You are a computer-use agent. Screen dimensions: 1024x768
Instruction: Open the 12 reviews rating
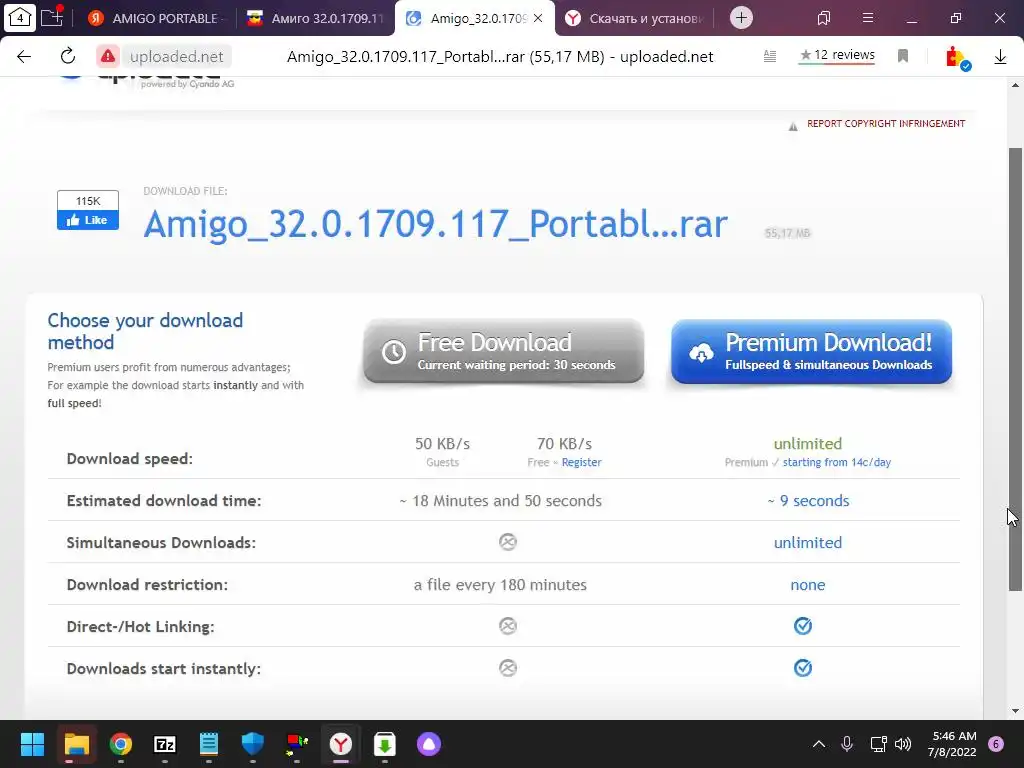(837, 56)
